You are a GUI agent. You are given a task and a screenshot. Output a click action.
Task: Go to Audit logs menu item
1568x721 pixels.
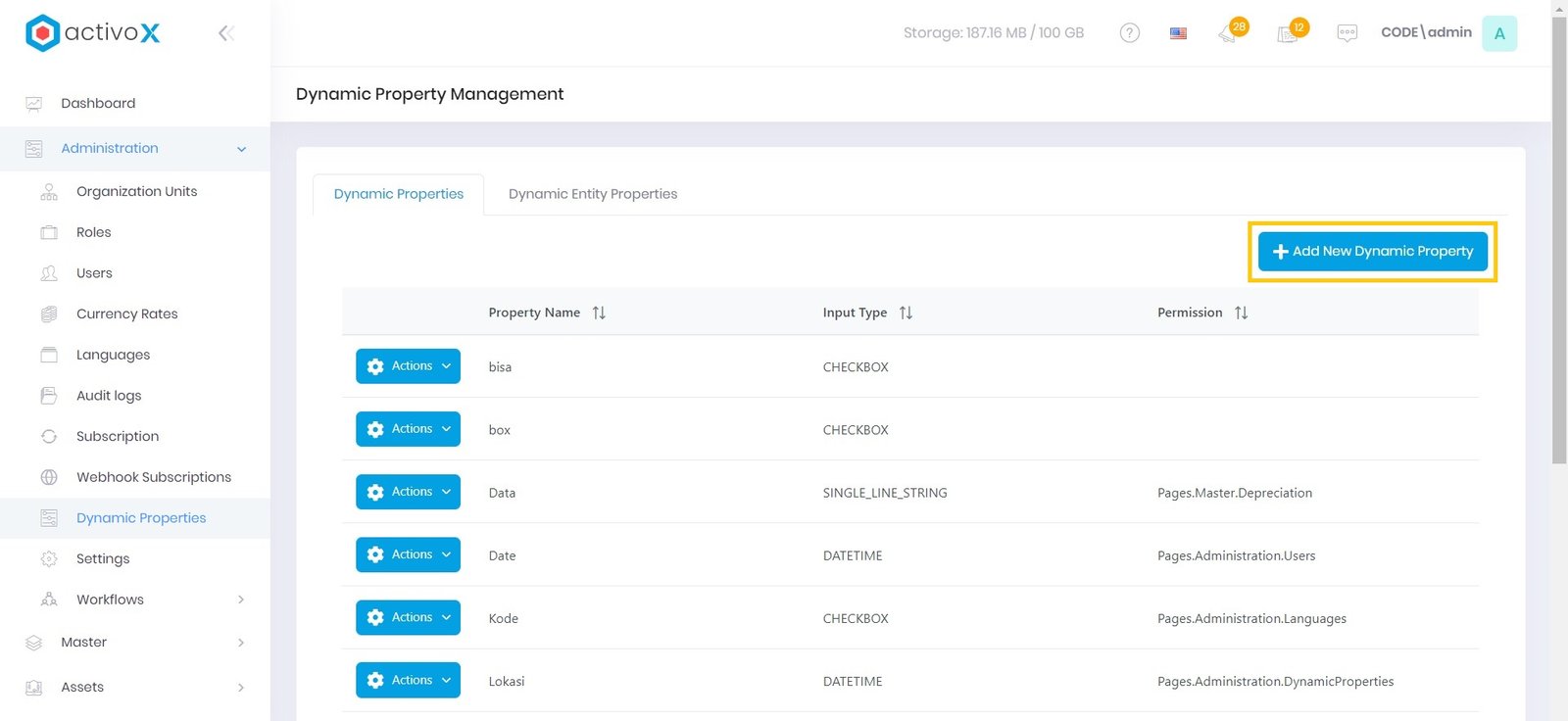[109, 396]
